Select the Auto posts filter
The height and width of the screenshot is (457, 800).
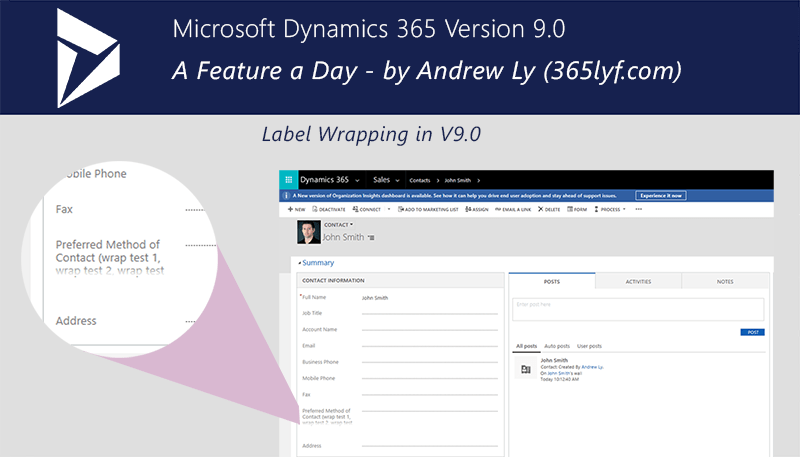coord(557,346)
